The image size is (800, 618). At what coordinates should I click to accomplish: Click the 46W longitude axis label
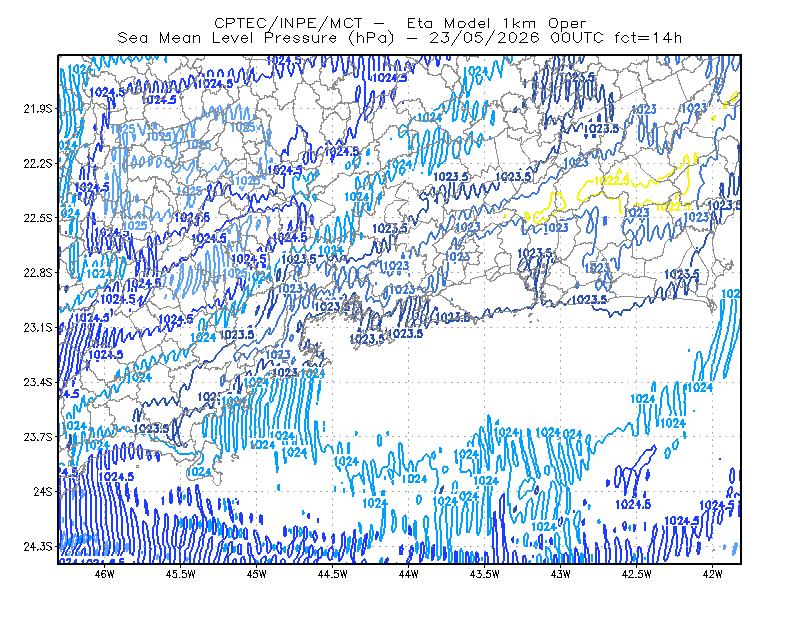point(104,574)
